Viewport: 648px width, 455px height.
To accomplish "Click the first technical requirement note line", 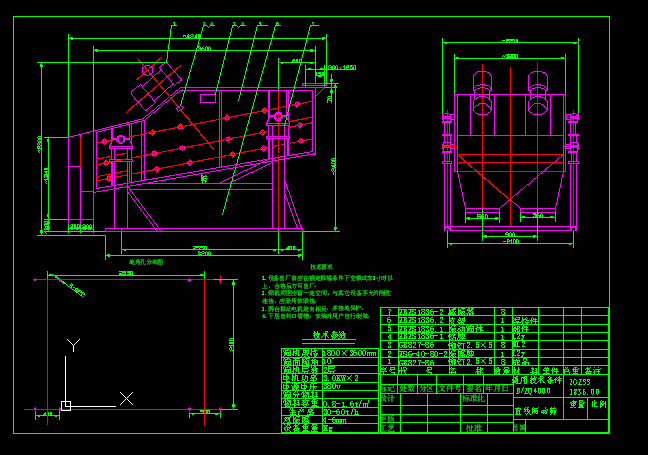I will [327, 278].
